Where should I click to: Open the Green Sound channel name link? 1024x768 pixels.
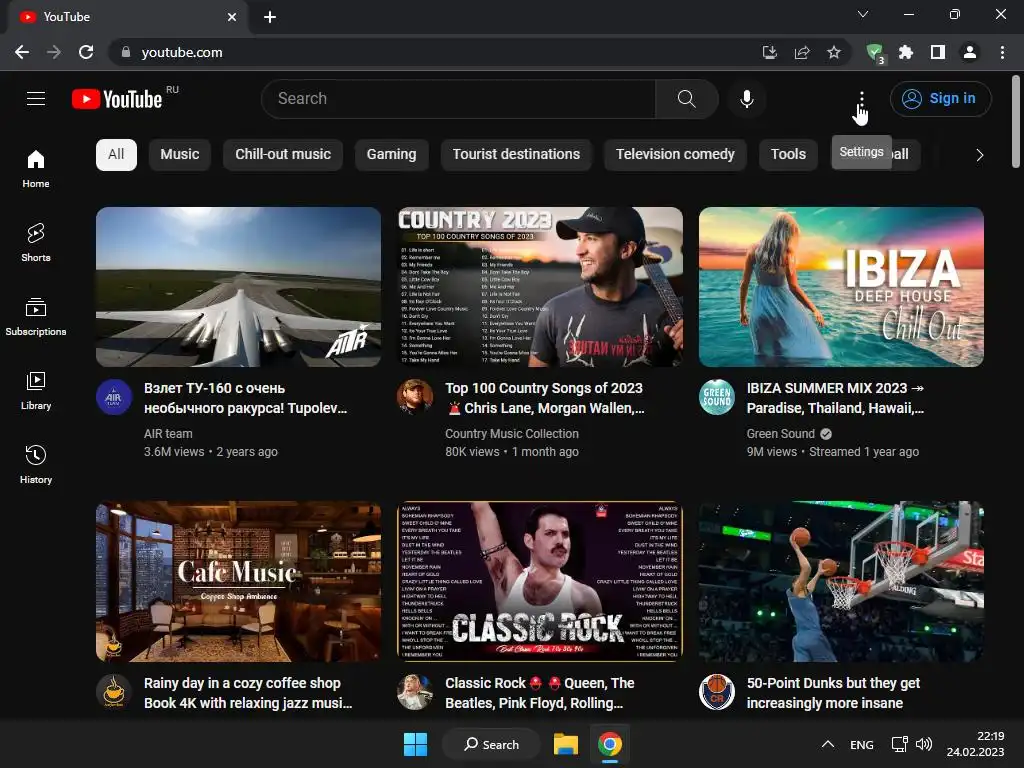click(780, 434)
